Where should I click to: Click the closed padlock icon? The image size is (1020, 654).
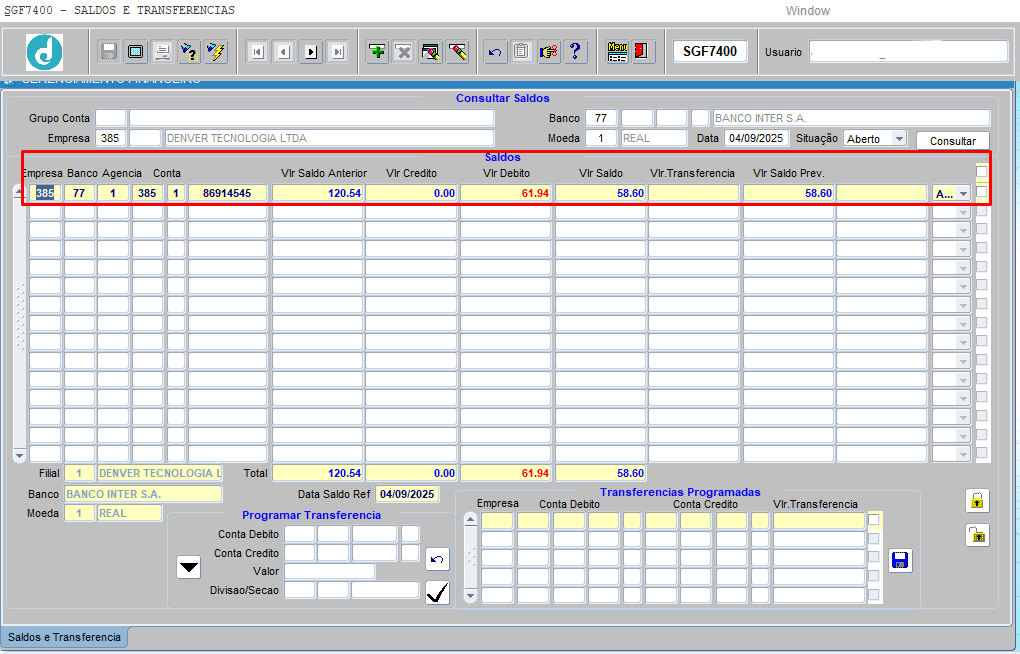point(976,500)
